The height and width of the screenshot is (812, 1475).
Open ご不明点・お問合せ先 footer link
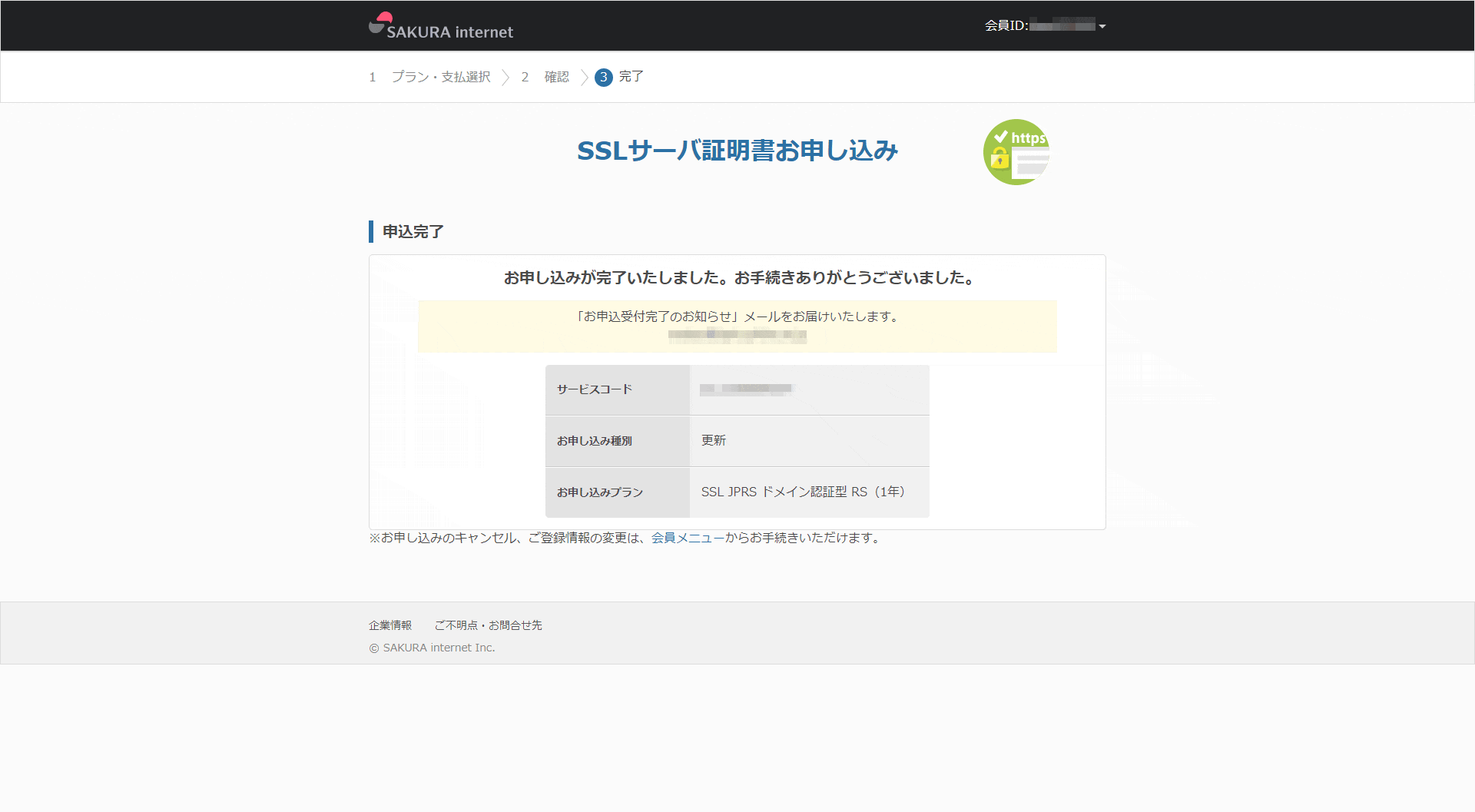pyautogui.click(x=489, y=625)
